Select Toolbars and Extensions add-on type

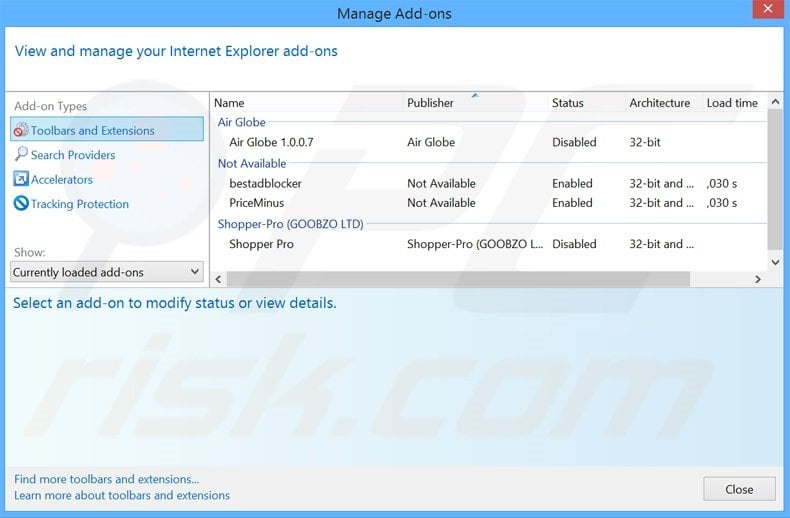[x=107, y=130]
